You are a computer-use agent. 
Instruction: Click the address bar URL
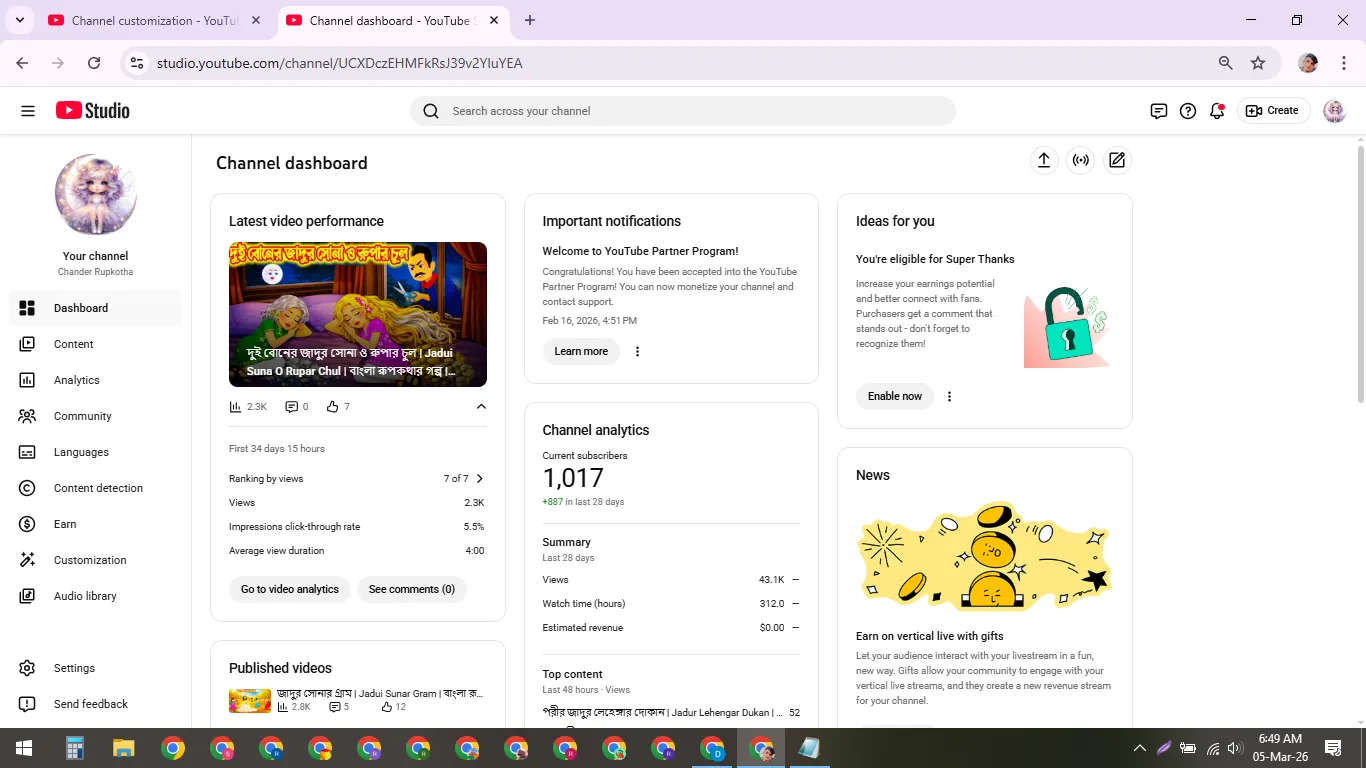pyautogui.click(x=340, y=63)
